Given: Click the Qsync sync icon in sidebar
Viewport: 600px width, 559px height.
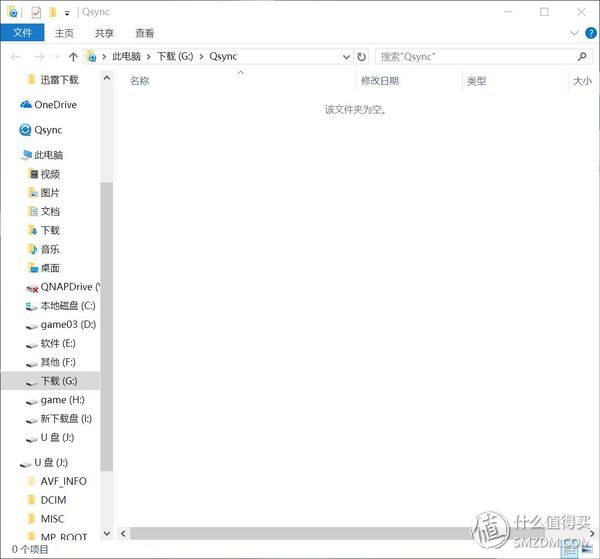Looking at the screenshot, I should pos(25,130).
